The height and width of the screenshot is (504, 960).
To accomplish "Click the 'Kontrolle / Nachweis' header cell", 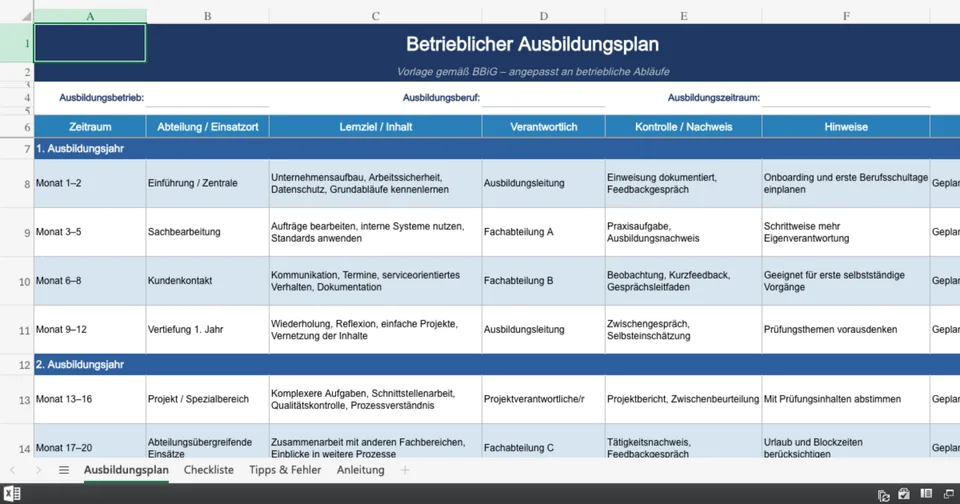I will point(683,127).
